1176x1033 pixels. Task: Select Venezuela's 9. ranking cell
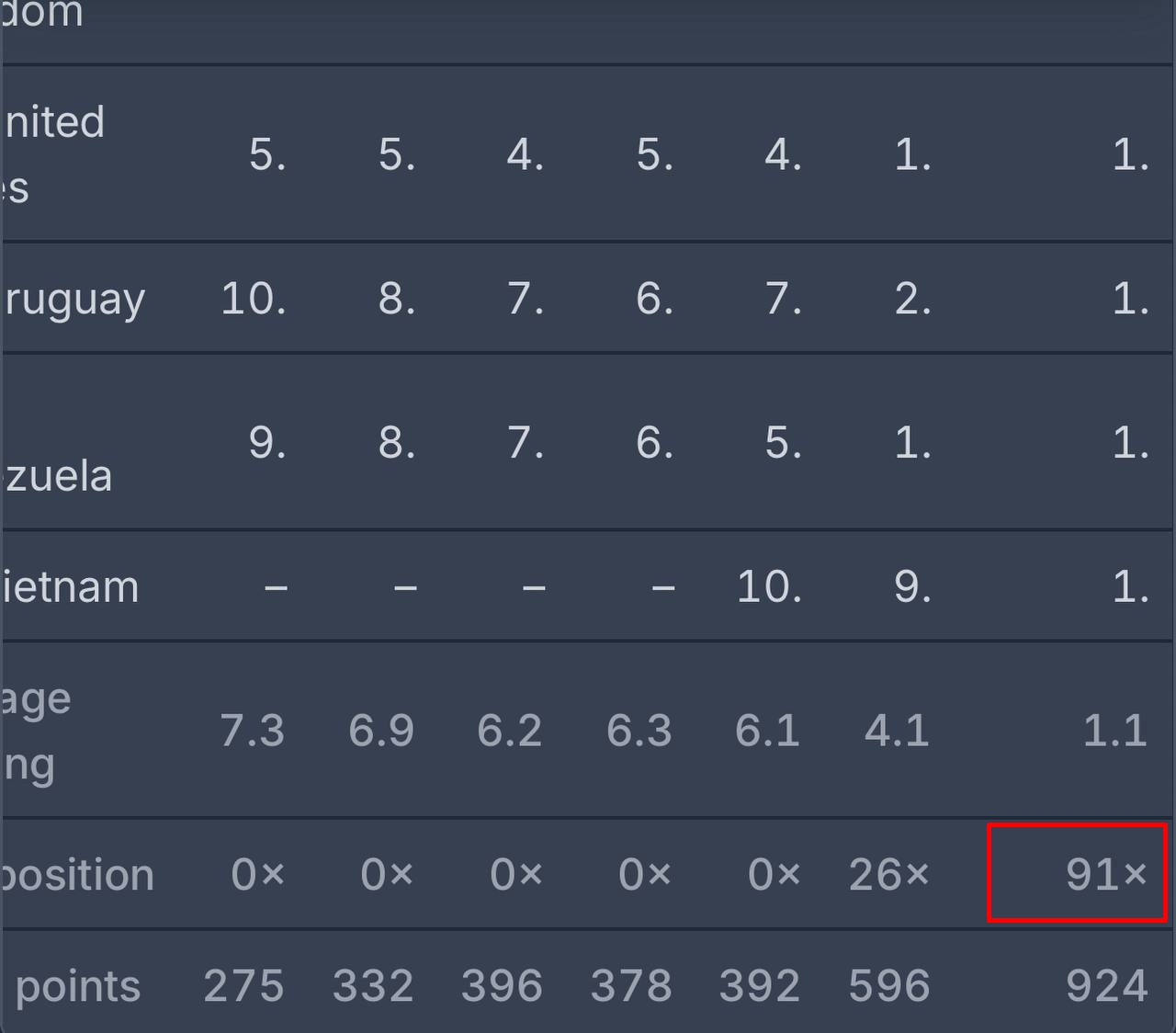tap(267, 443)
